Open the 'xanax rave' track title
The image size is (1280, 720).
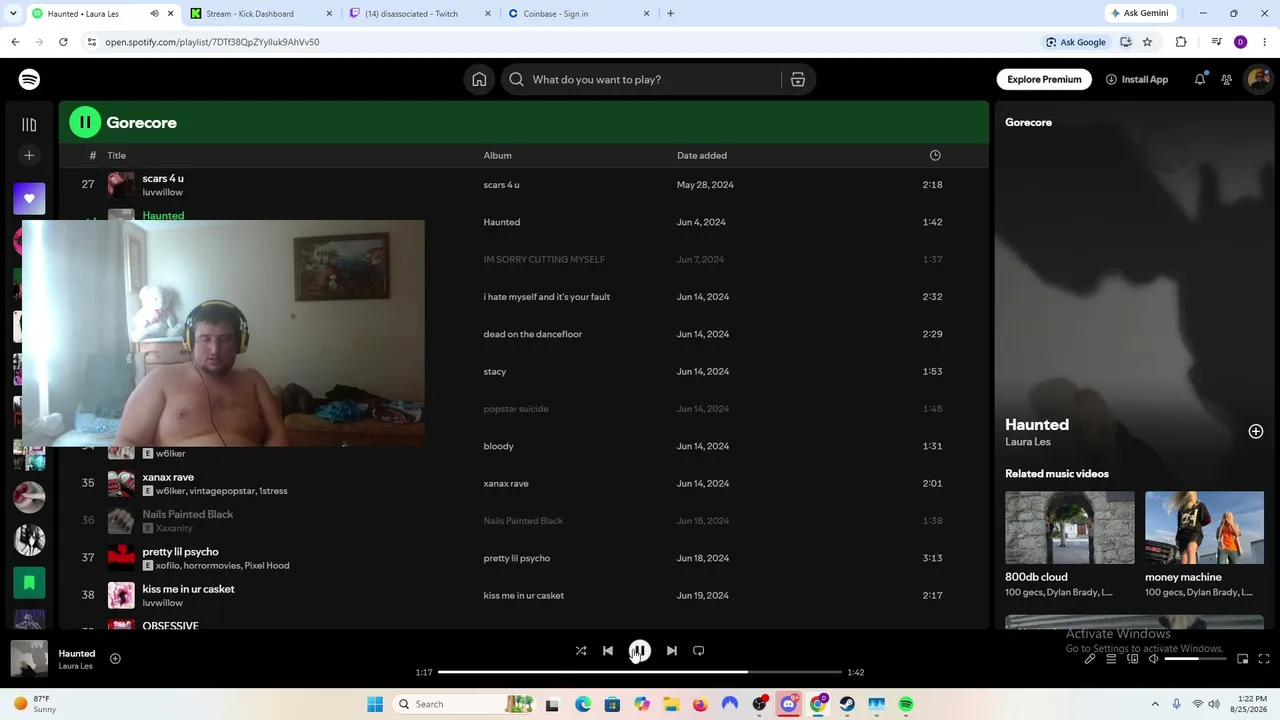168,477
